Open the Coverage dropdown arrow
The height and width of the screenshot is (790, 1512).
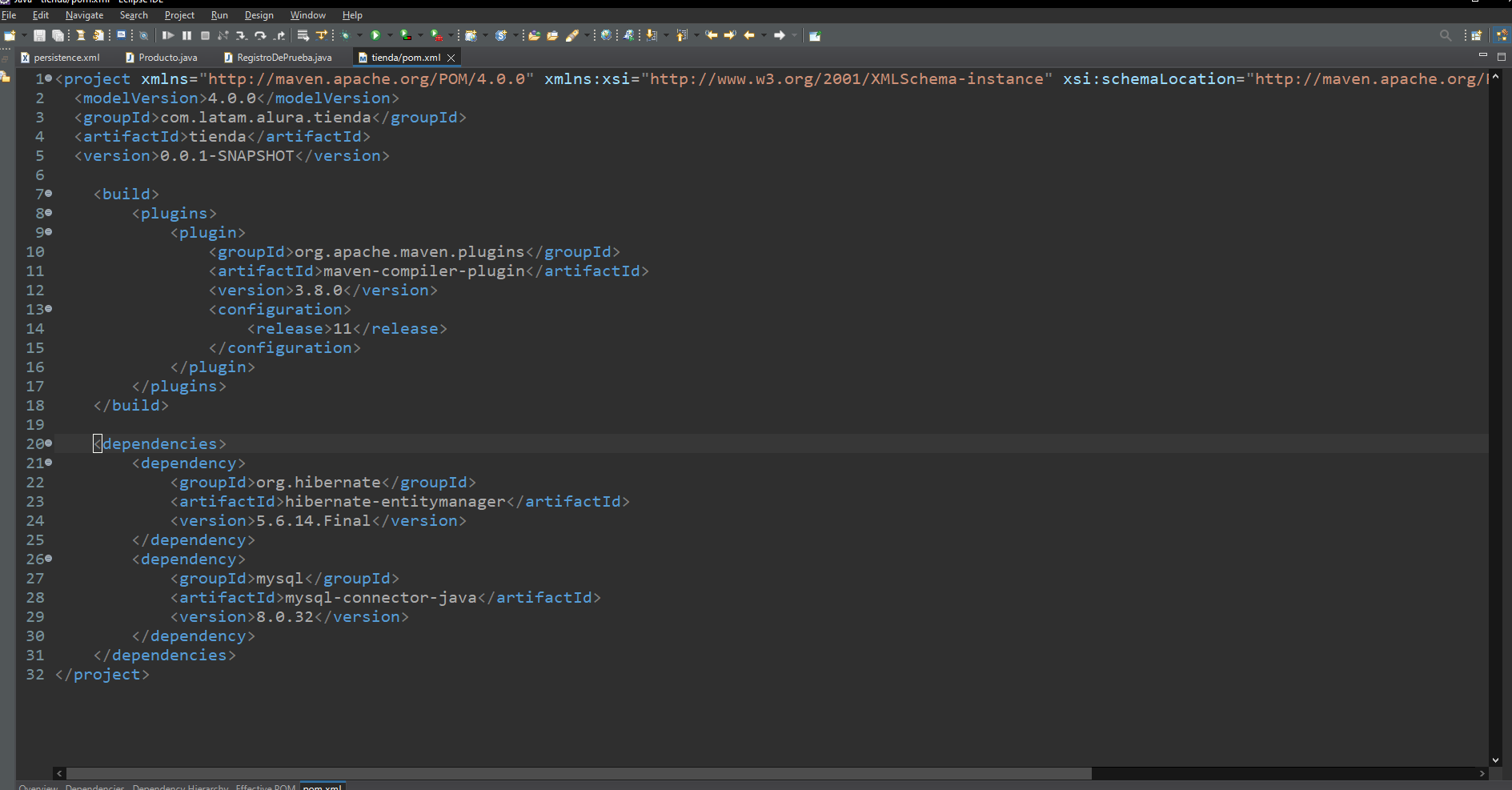(x=420, y=35)
